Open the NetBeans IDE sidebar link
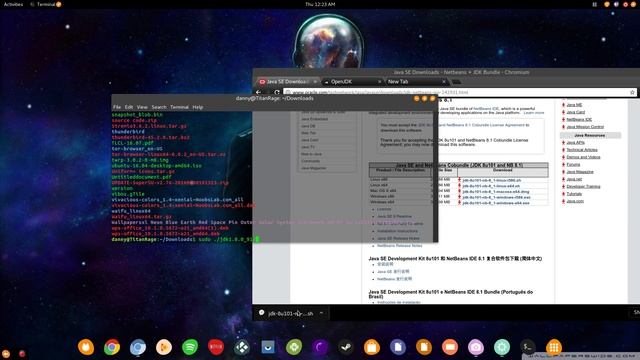The width and height of the screenshot is (640, 360). point(579,119)
